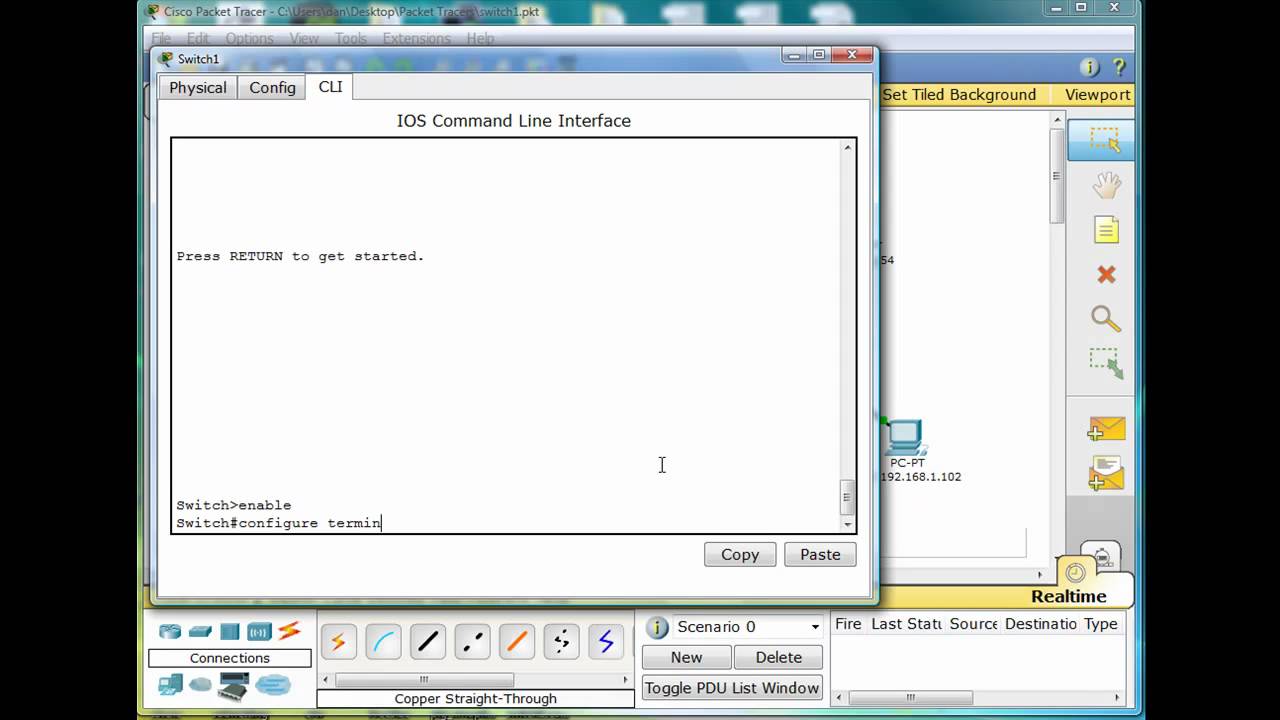Click the Copy button in CLI
1280x720 pixels.
tap(740, 554)
